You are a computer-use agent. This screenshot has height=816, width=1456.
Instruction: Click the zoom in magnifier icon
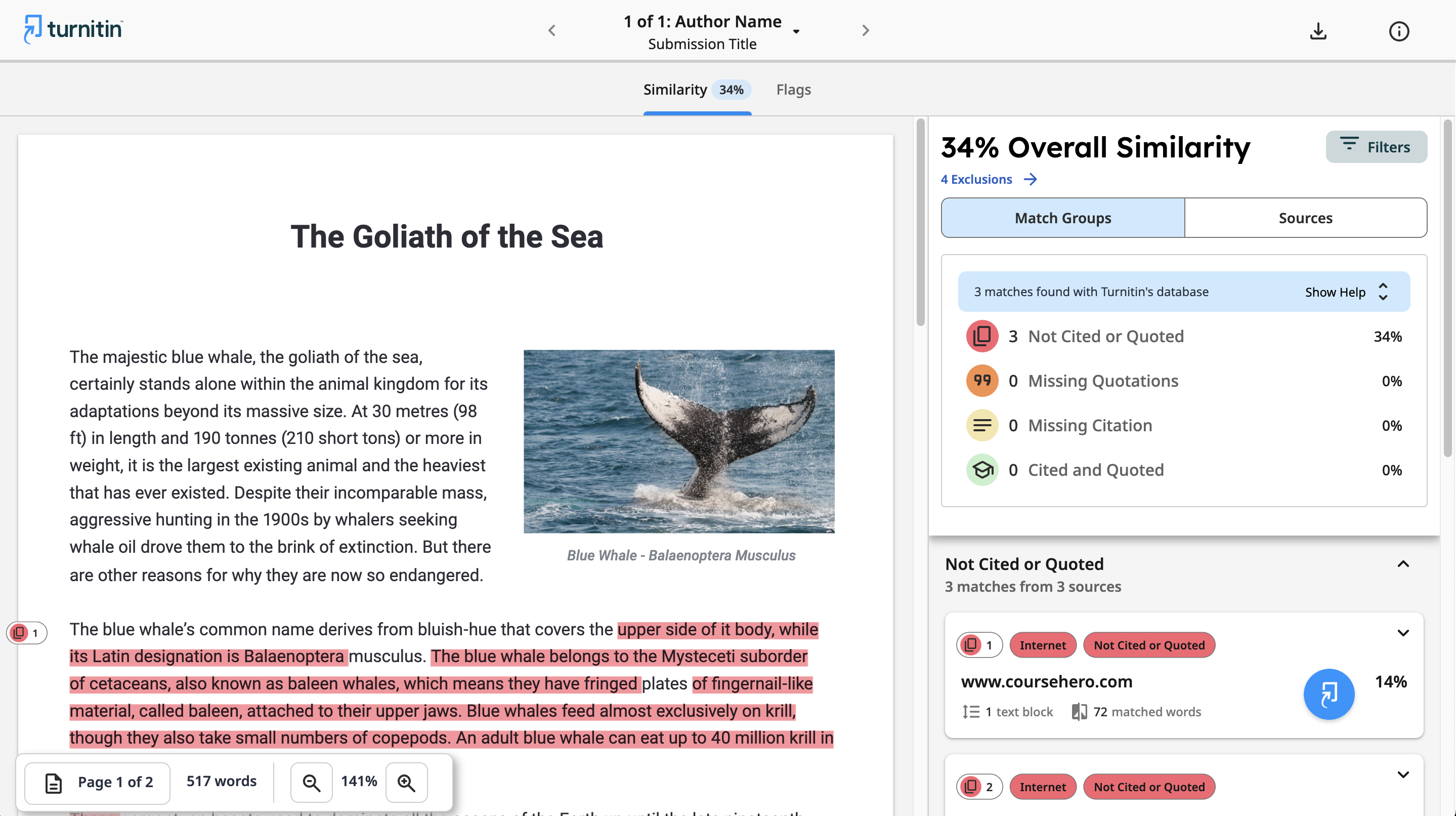click(x=406, y=782)
